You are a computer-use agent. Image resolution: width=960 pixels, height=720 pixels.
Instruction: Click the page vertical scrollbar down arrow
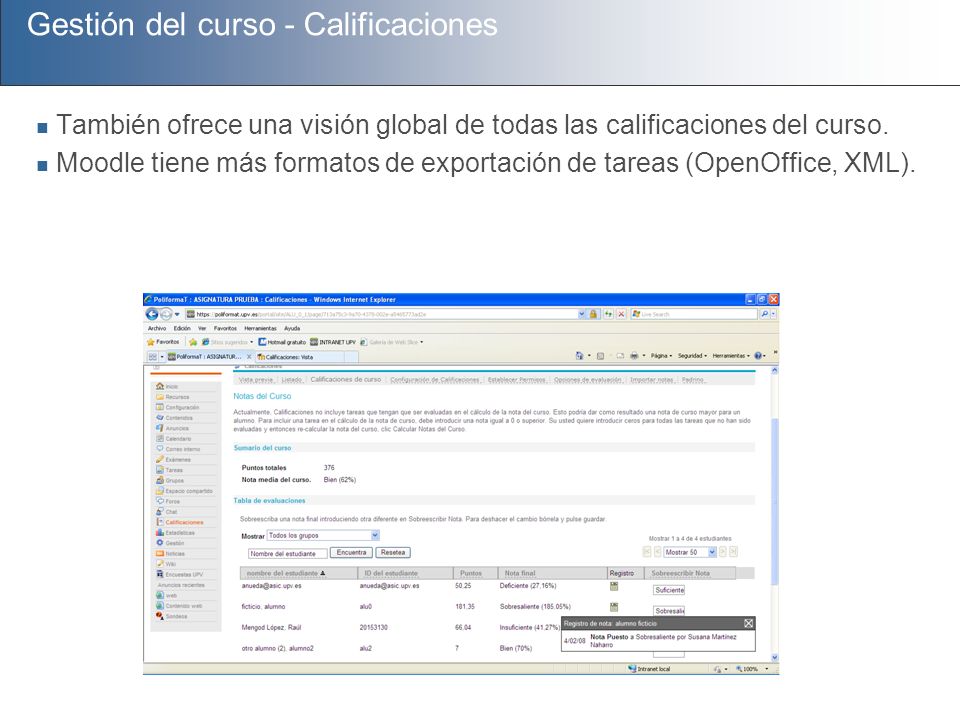774,658
